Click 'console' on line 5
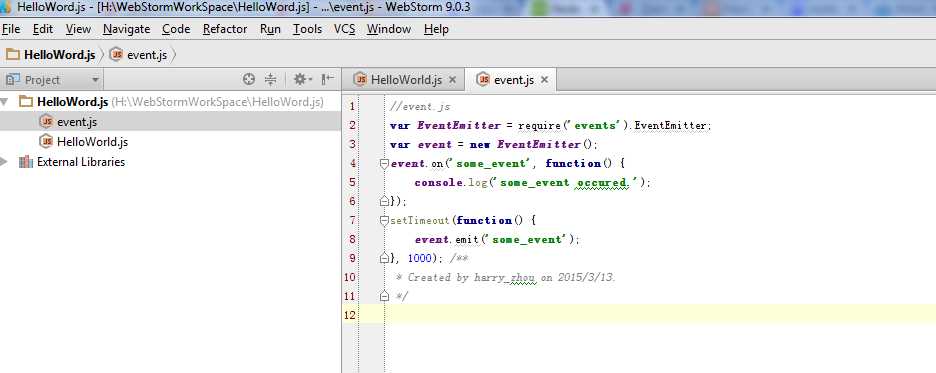The width and height of the screenshot is (936, 373). [x=439, y=182]
